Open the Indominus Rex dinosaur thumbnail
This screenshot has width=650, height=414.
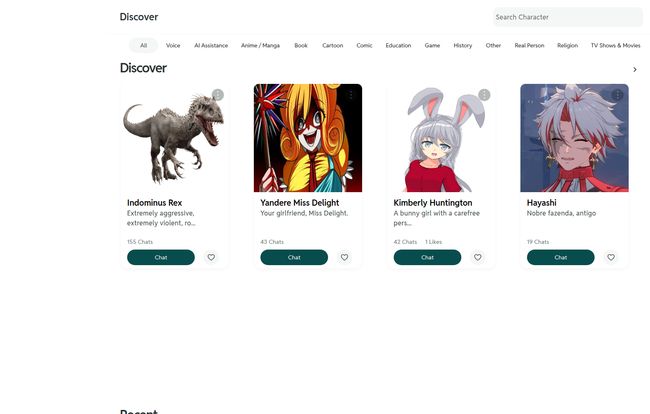[x=174, y=138]
